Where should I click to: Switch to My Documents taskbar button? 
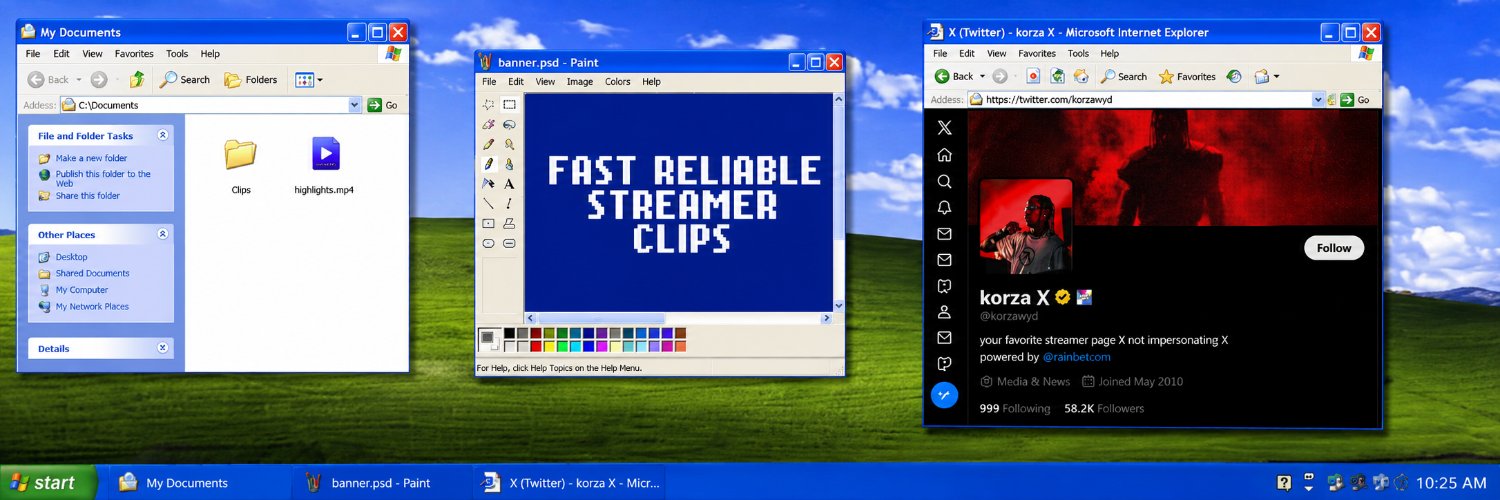[x=197, y=483]
